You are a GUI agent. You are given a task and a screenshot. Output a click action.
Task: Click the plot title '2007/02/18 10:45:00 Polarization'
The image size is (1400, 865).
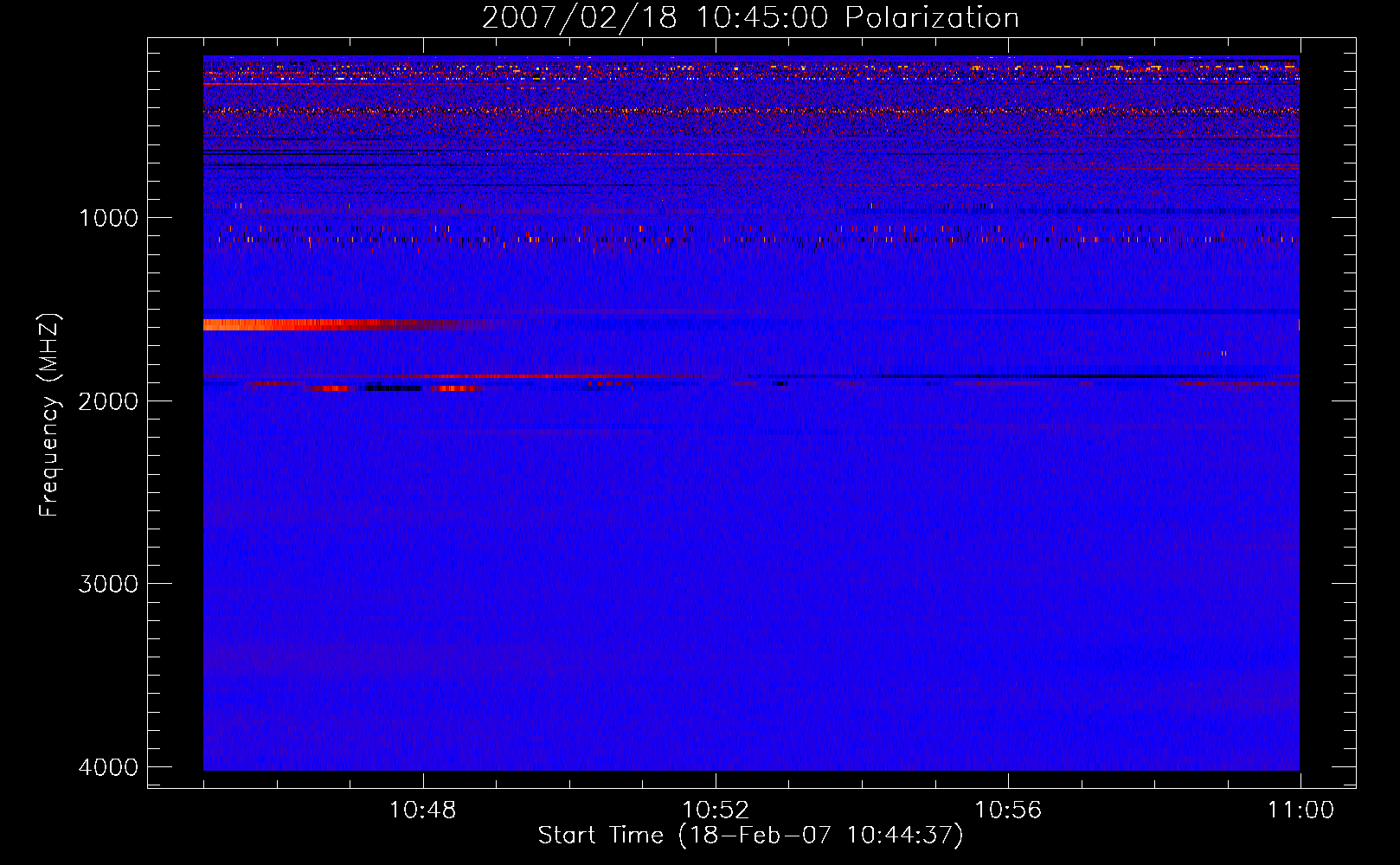pos(750,18)
